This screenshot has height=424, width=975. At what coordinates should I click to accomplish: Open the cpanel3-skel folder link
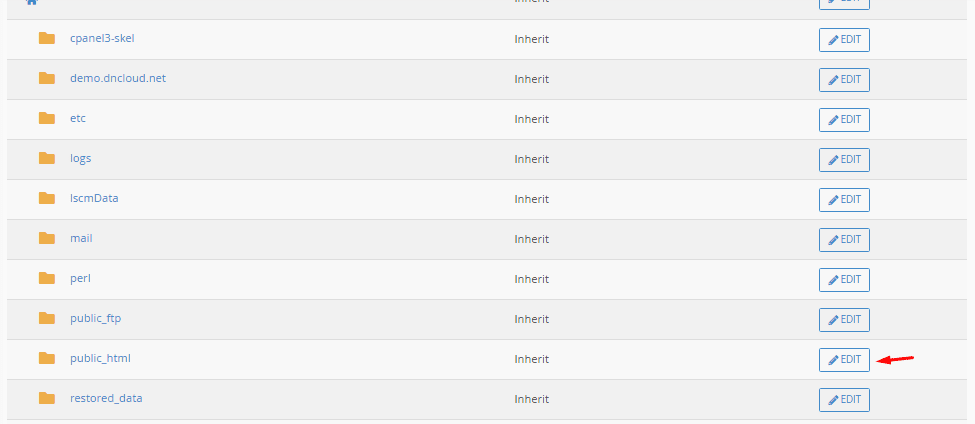(102, 38)
